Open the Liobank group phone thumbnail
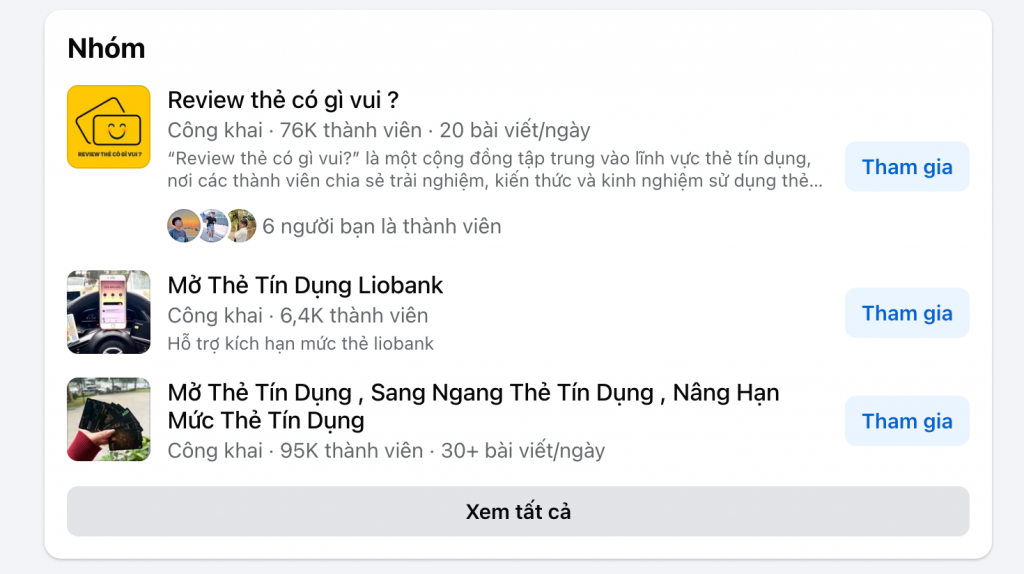Image resolution: width=1024 pixels, height=574 pixels. point(108,312)
